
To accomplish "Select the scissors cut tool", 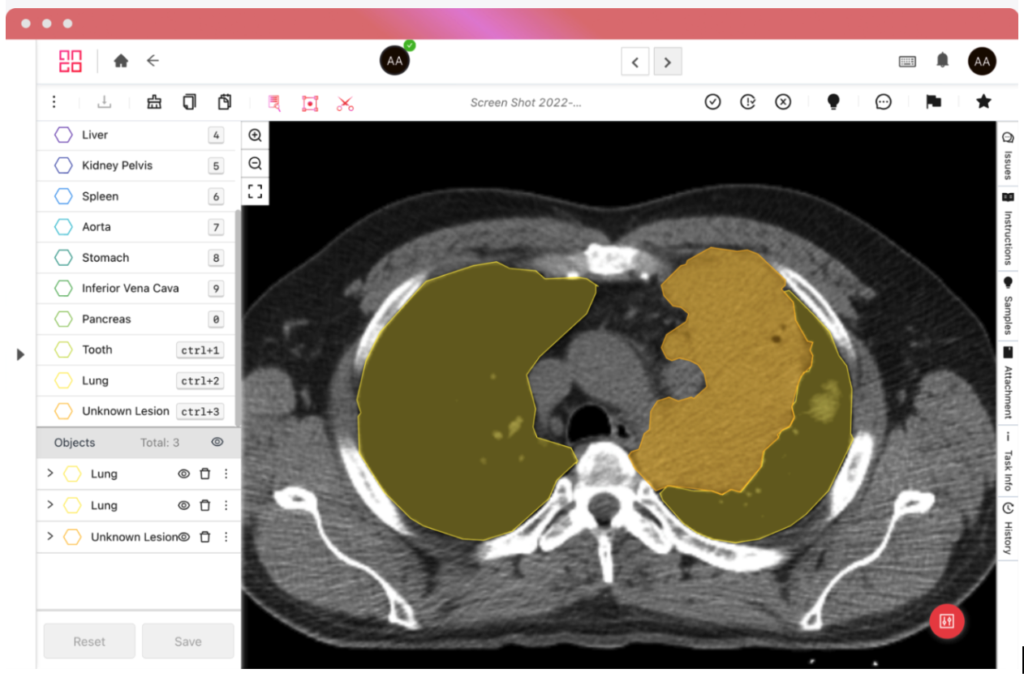I will pyautogui.click(x=345, y=102).
